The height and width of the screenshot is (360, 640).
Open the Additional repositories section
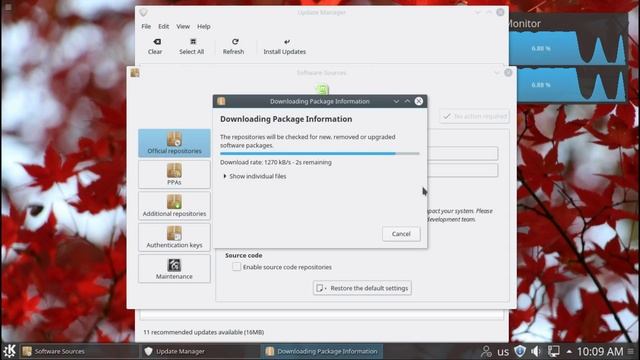click(174, 206)
